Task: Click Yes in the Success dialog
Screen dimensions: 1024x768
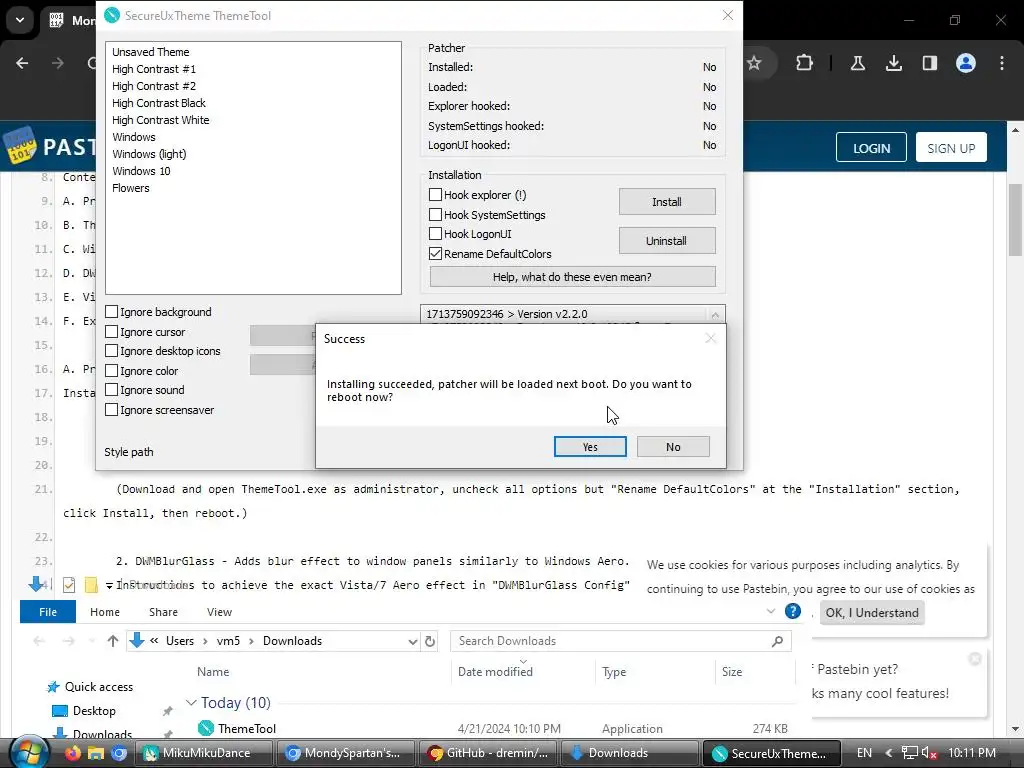Action: (x=590, y=447)
